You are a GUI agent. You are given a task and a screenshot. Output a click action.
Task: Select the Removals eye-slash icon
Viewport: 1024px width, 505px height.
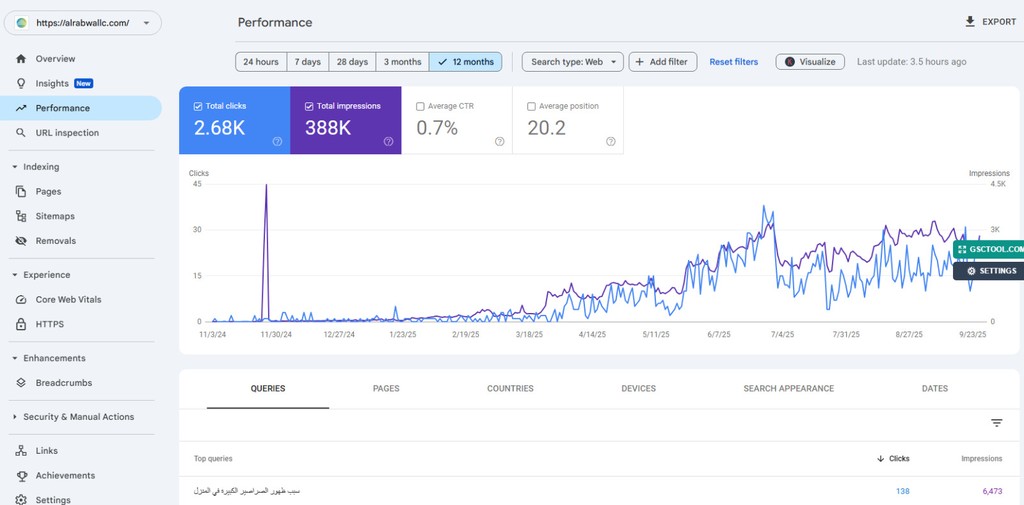(x=22, y=241)
